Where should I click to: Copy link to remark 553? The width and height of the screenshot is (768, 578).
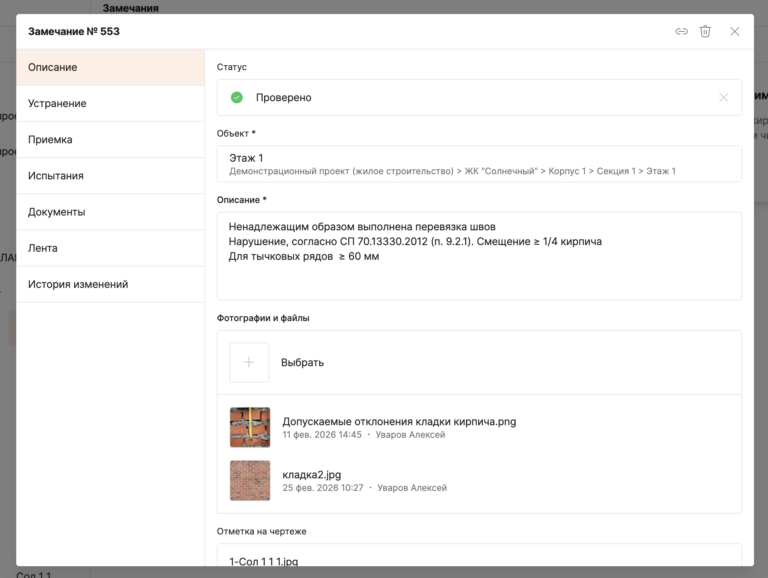click(x=681, y=31)
